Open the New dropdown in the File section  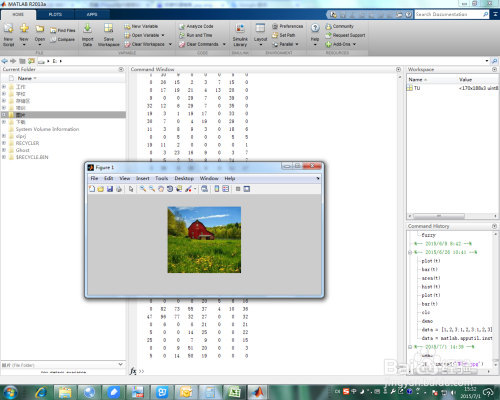point(24,34)
